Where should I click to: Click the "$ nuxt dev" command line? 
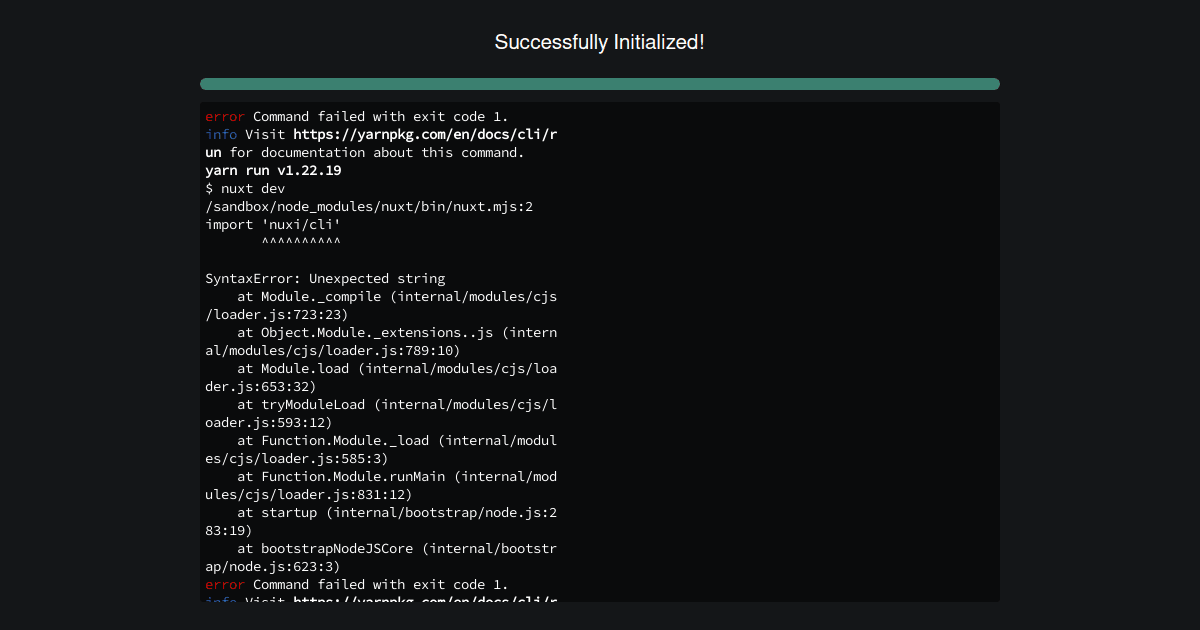[x=245, y=188]
